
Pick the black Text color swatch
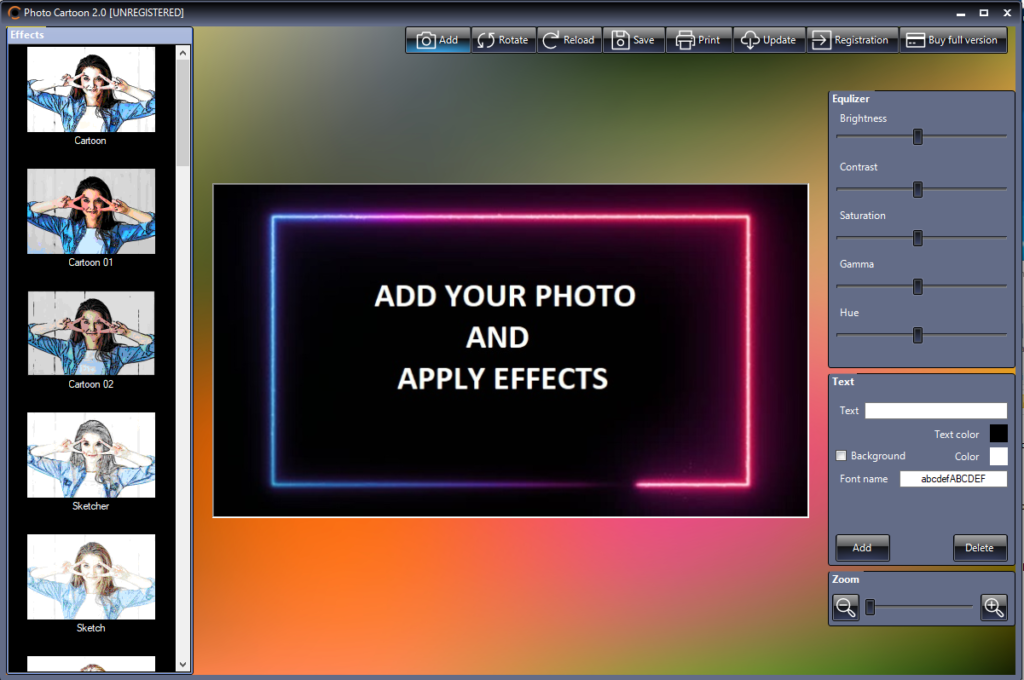click(998, 433)
